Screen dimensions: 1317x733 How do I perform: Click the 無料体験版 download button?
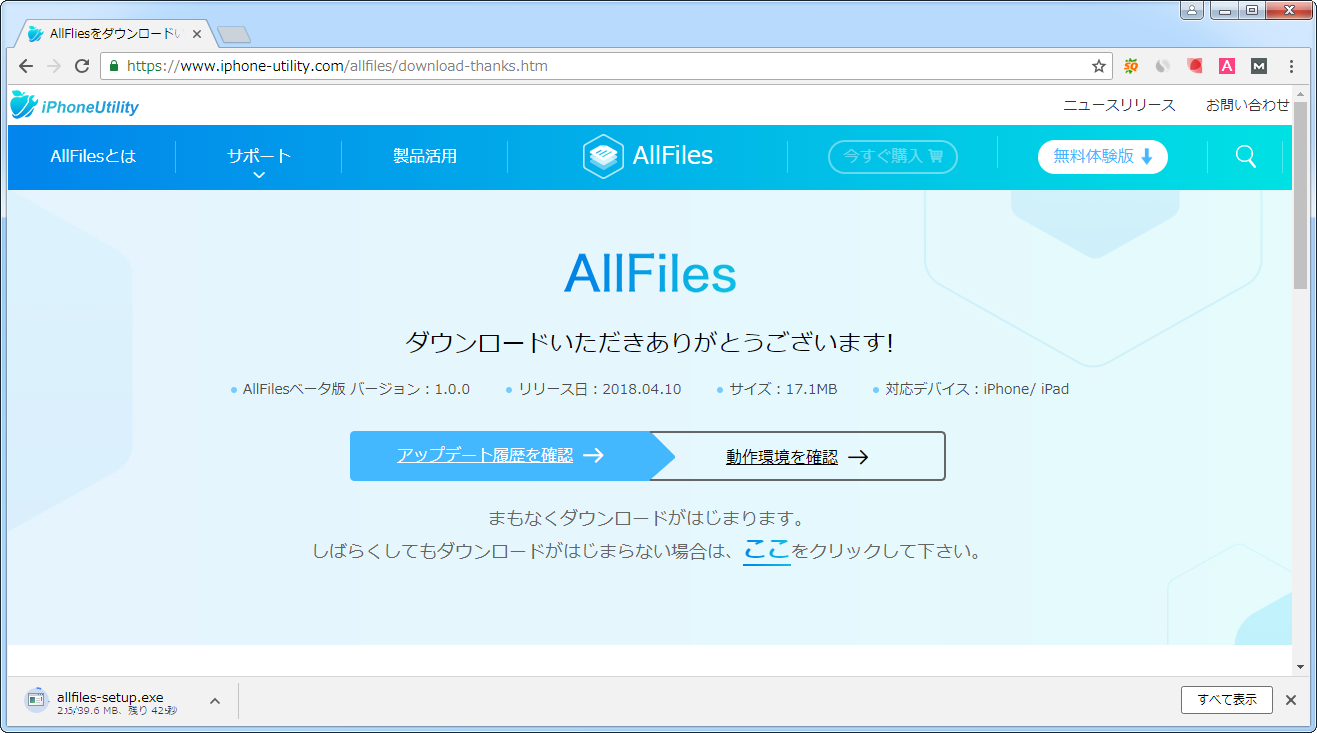click(x=1103, y=156)
